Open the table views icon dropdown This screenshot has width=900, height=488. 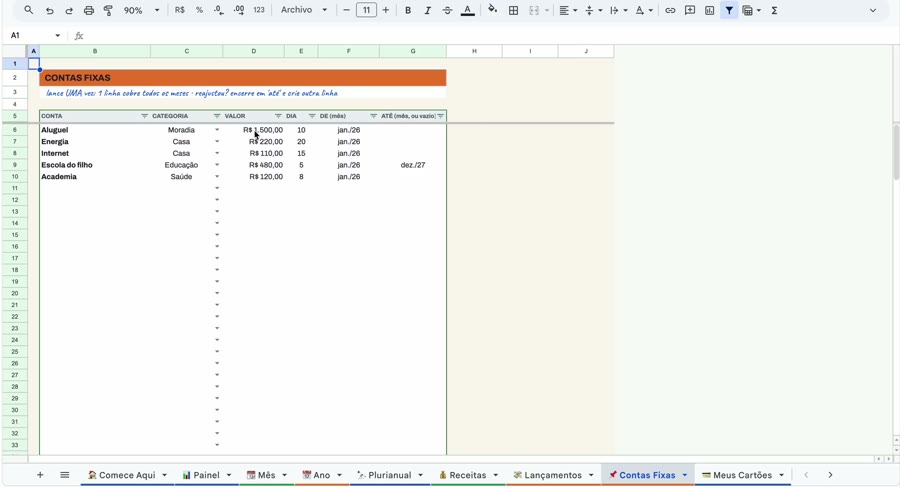(751, 10)
